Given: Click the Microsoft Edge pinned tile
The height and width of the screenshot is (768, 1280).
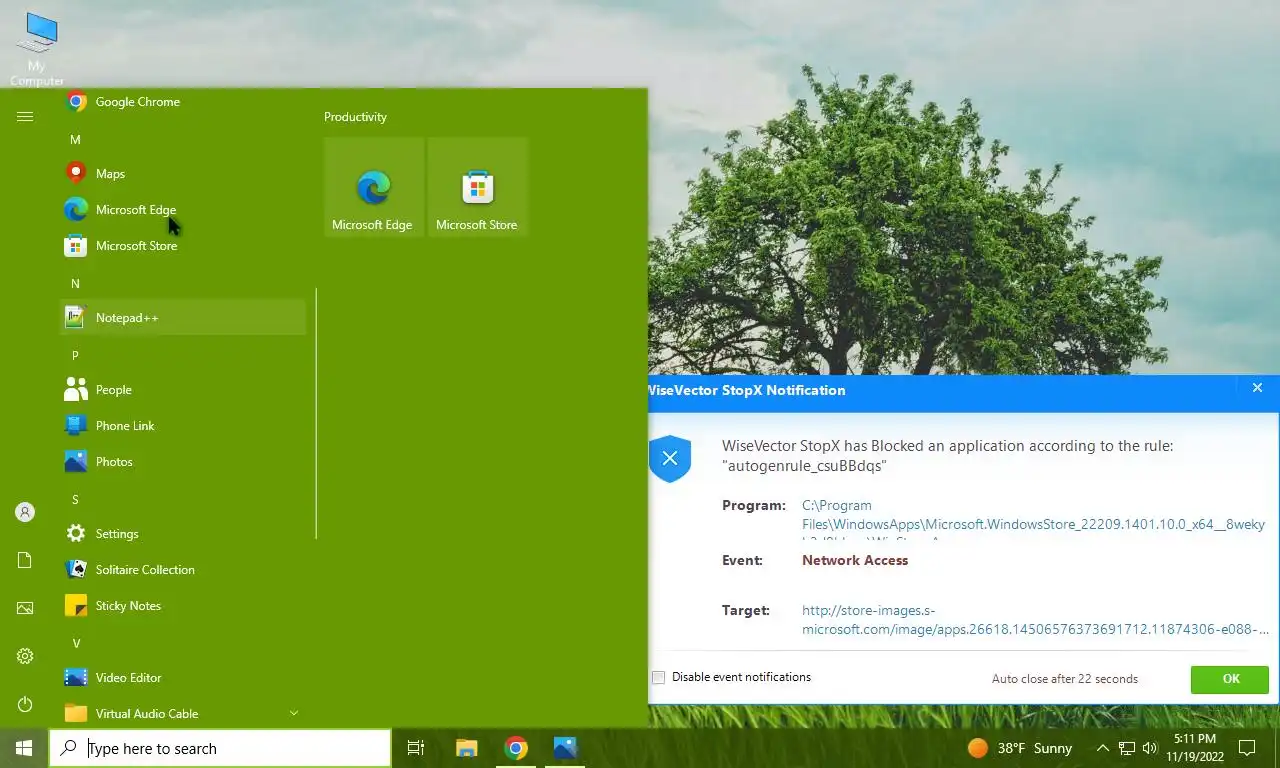Looking at the screenshot, I should click(x=374, y=187).
